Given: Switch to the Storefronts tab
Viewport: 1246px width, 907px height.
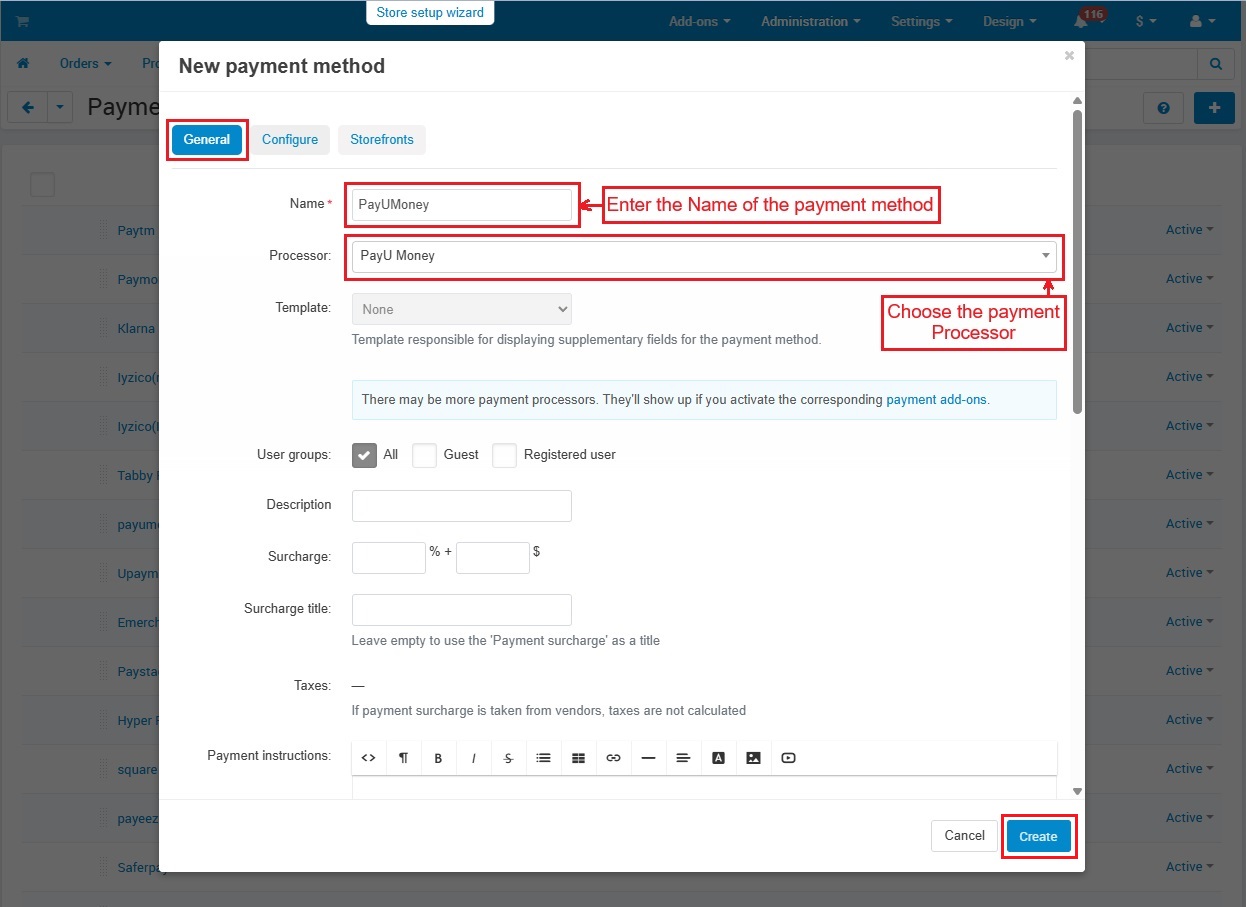Looking at the screenshot, I should click(x=382, y=140).
